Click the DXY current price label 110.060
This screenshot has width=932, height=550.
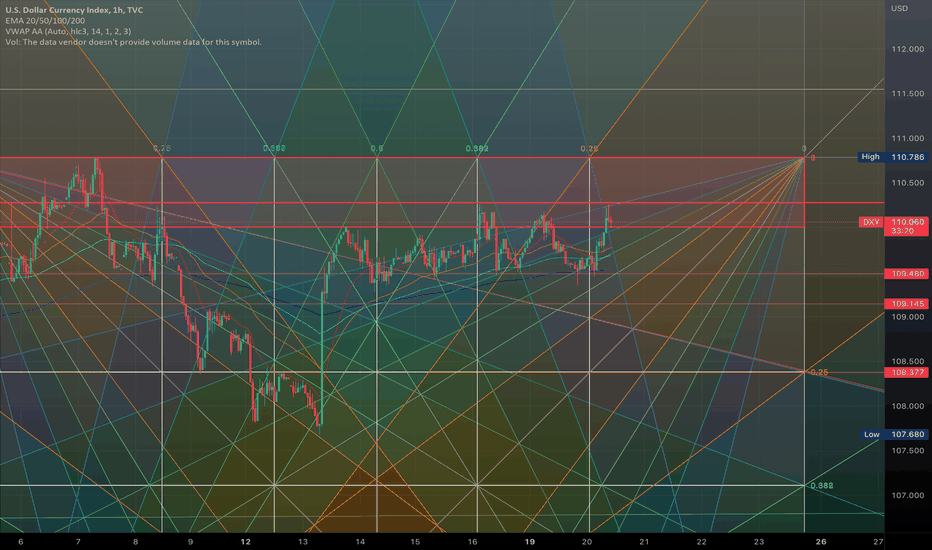(x=893, y=226)
